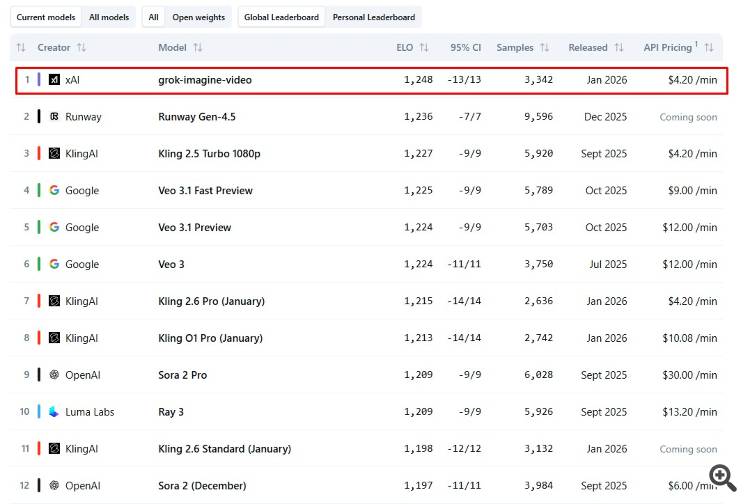Sort by Creator column arrows
This screenshot has width=750, height=504.
81,48
